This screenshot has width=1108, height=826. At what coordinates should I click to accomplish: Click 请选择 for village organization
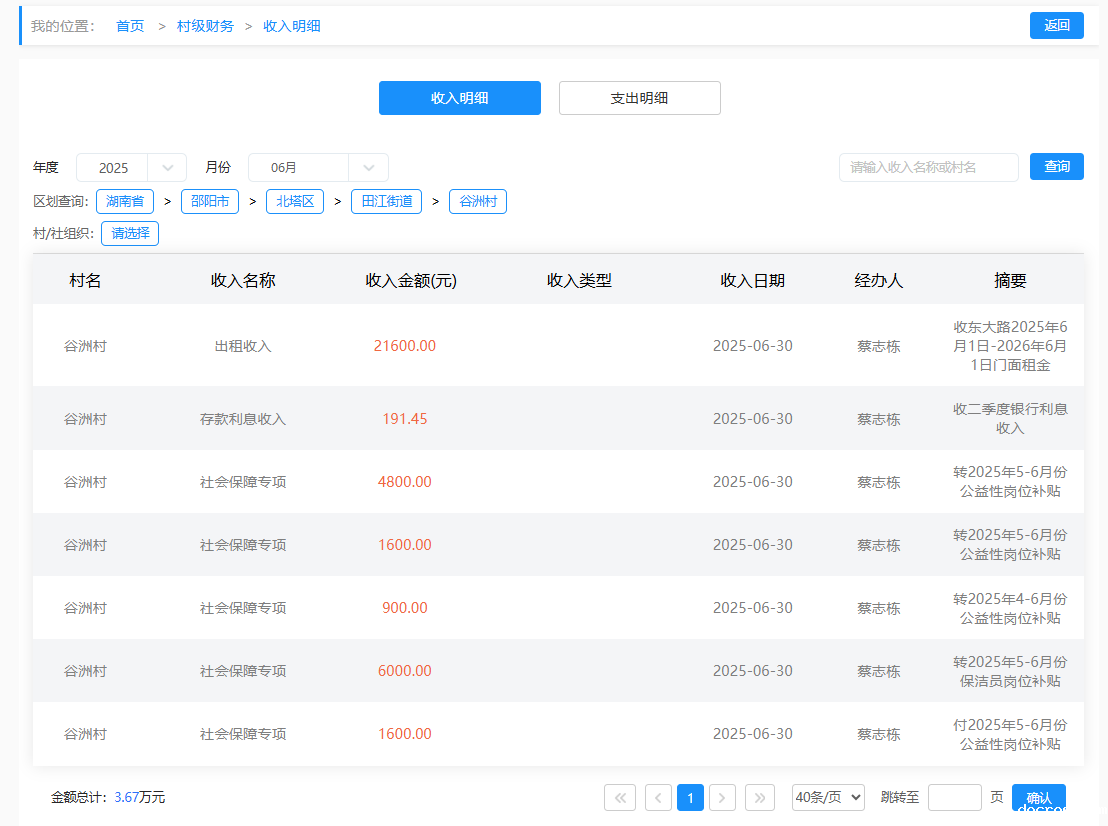click(130, 234)
